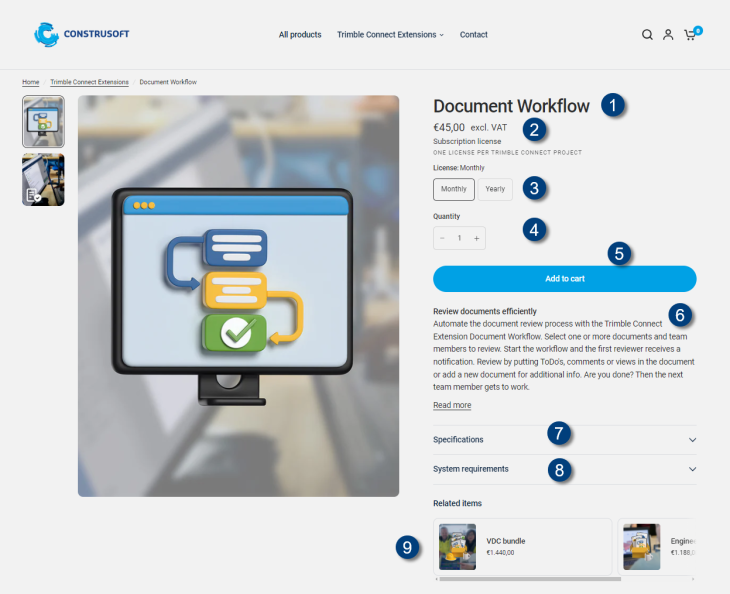Follow the Home breadcrumb link
Image resolution: width=730 pixels, height=594 pixels.
tap(31, 82)
